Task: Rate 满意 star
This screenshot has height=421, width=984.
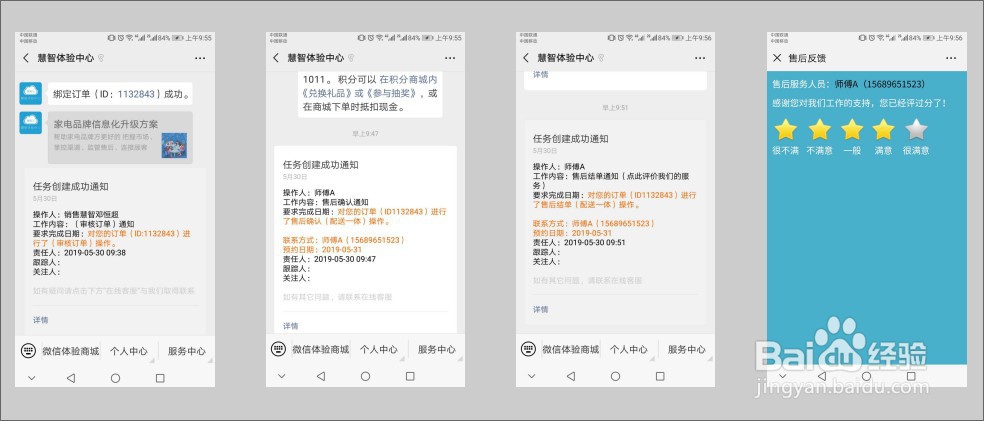Action: 883,129
